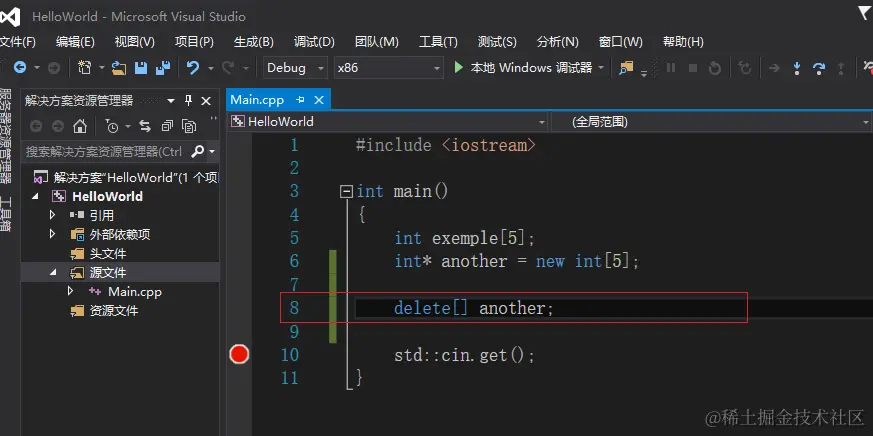873x436 pixels.
Task: Open the 分析(N) menu
Action: [557, 42]
